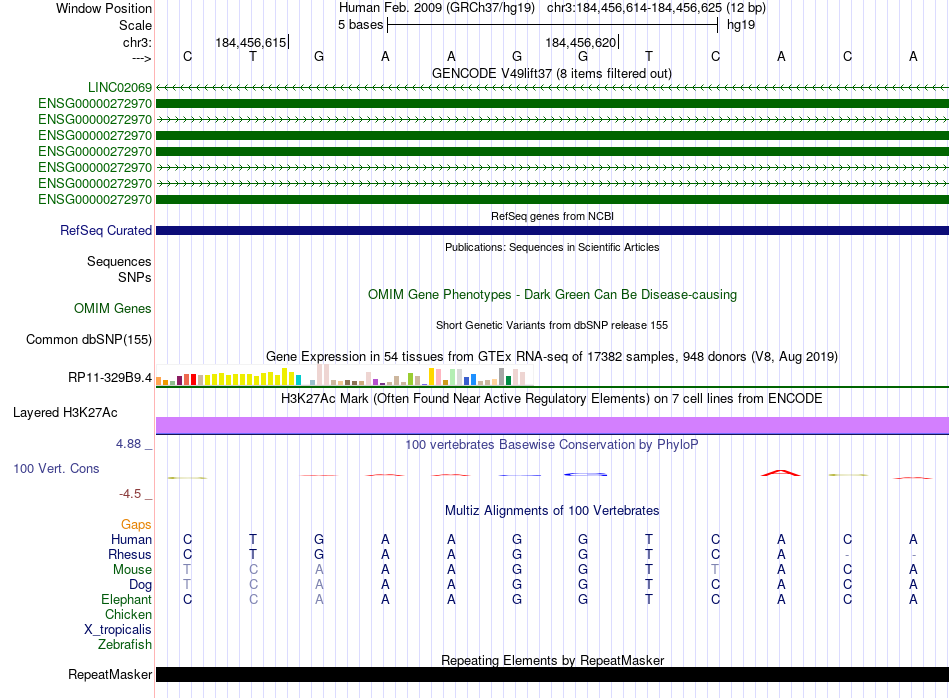Click the scale bar line in the ruler

click(553, 25)
